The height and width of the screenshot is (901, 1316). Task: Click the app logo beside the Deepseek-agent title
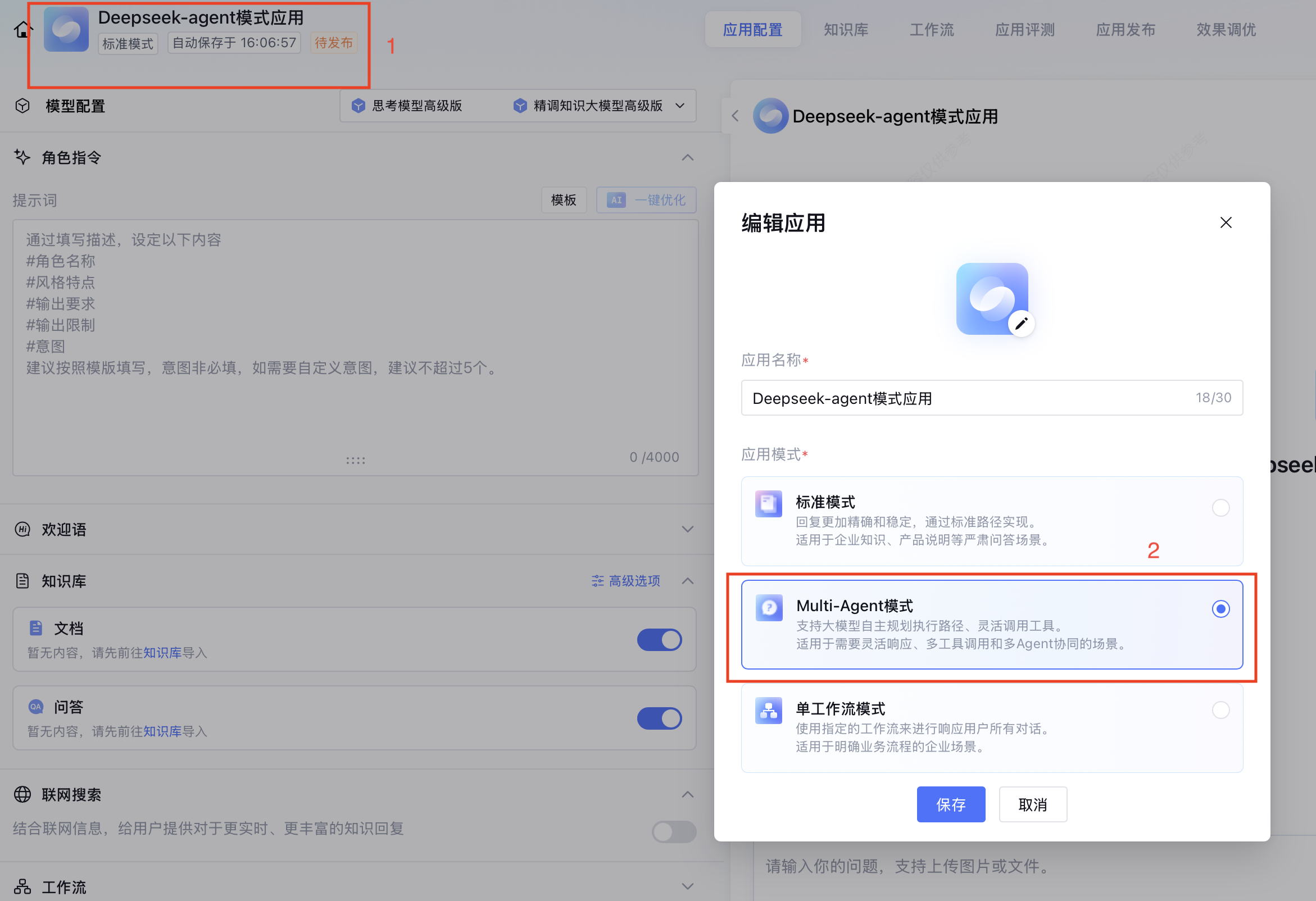coord(66,29)
